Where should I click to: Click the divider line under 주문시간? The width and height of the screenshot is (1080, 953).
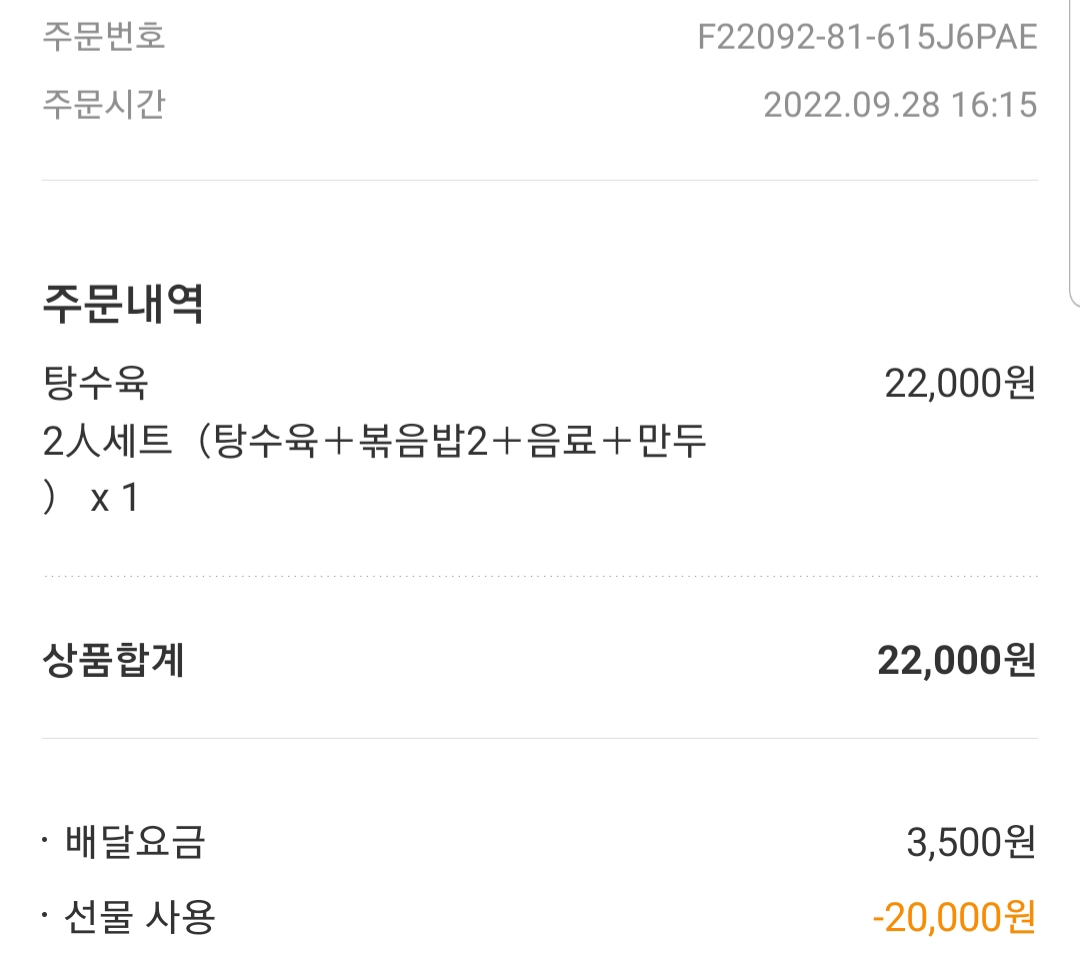[540, 180]
